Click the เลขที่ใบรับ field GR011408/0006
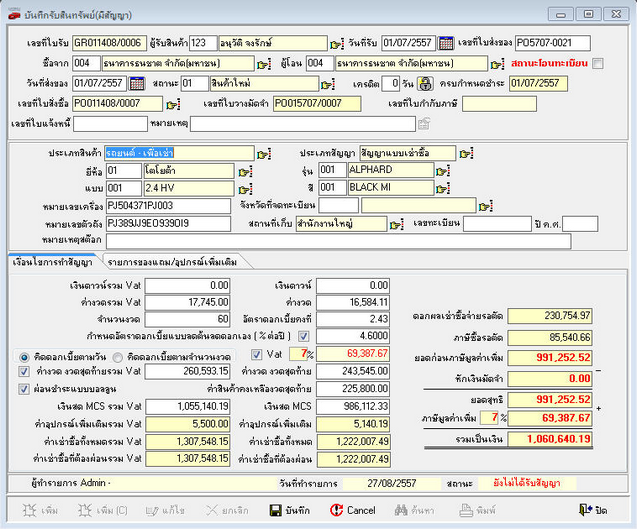 [x=109, y=43]
